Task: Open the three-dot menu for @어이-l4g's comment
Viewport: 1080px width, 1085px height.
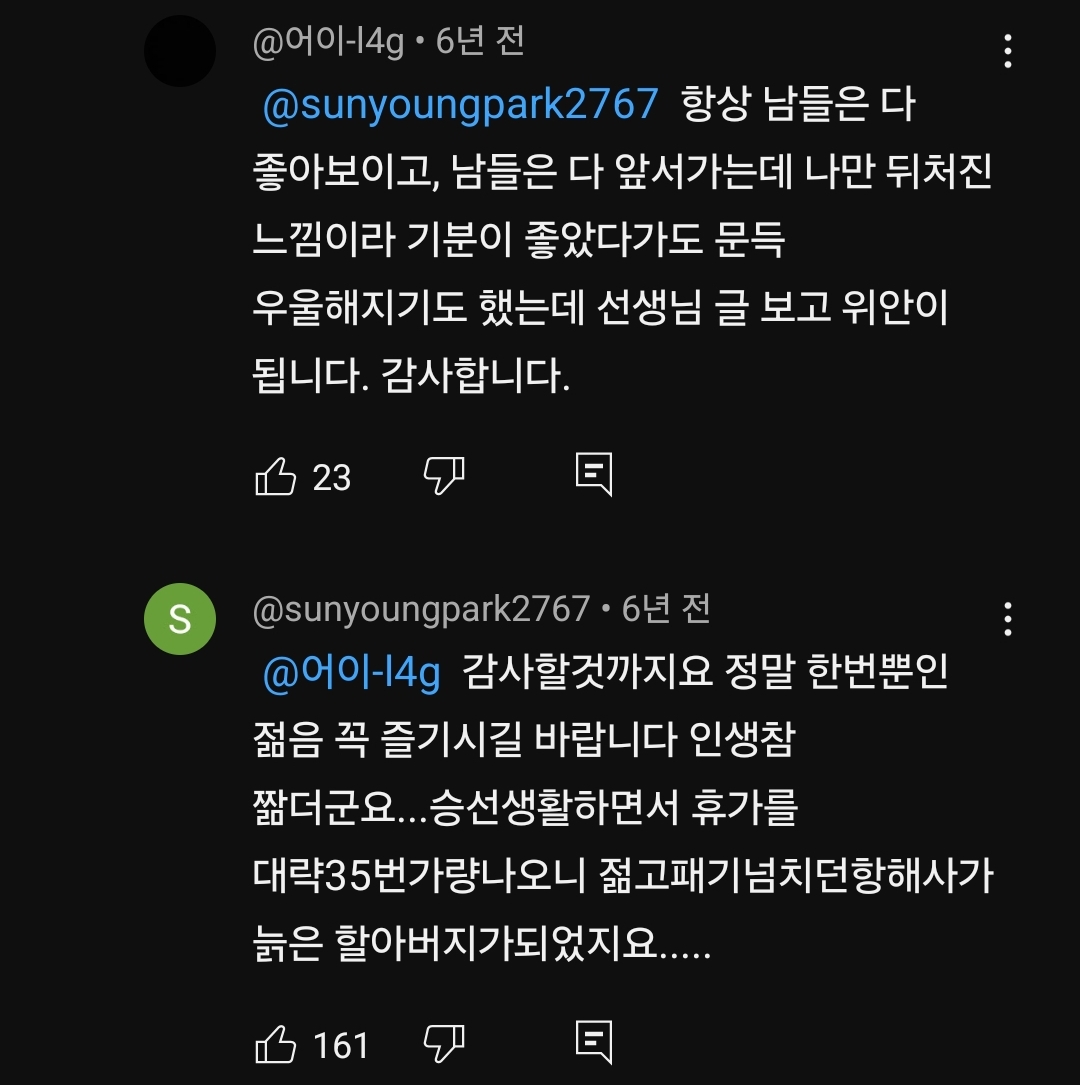Action: (x=1007, y=51)
